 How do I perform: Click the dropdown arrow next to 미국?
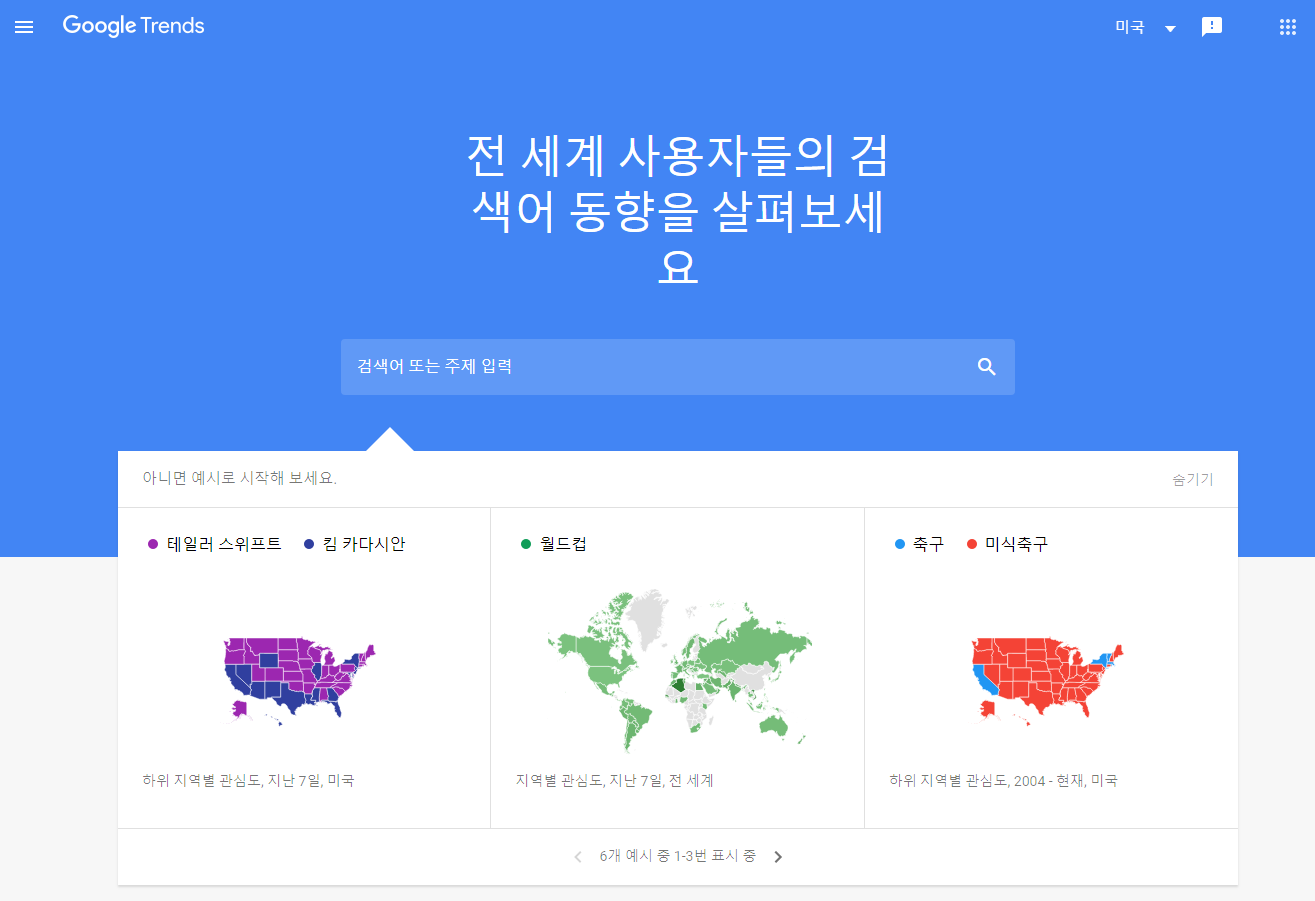pos(1170,28)
